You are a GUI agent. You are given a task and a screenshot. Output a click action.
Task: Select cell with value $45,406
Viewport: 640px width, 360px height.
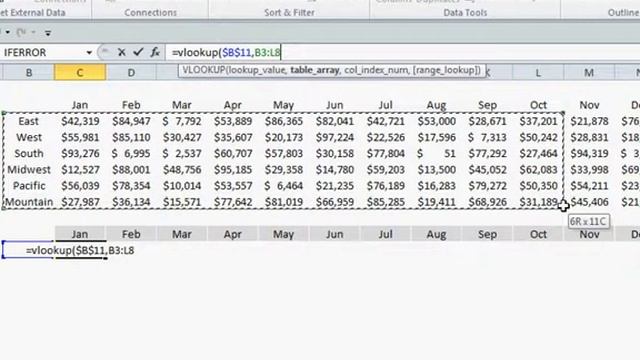[589, 202]
